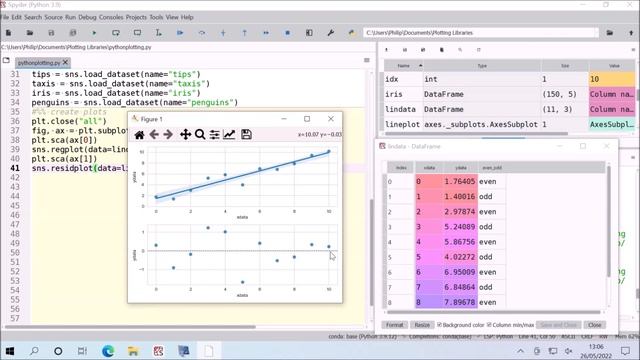Click the muted volume tray icon
The width and height of the screenshot is (640, 360).
tap(568, 351)
